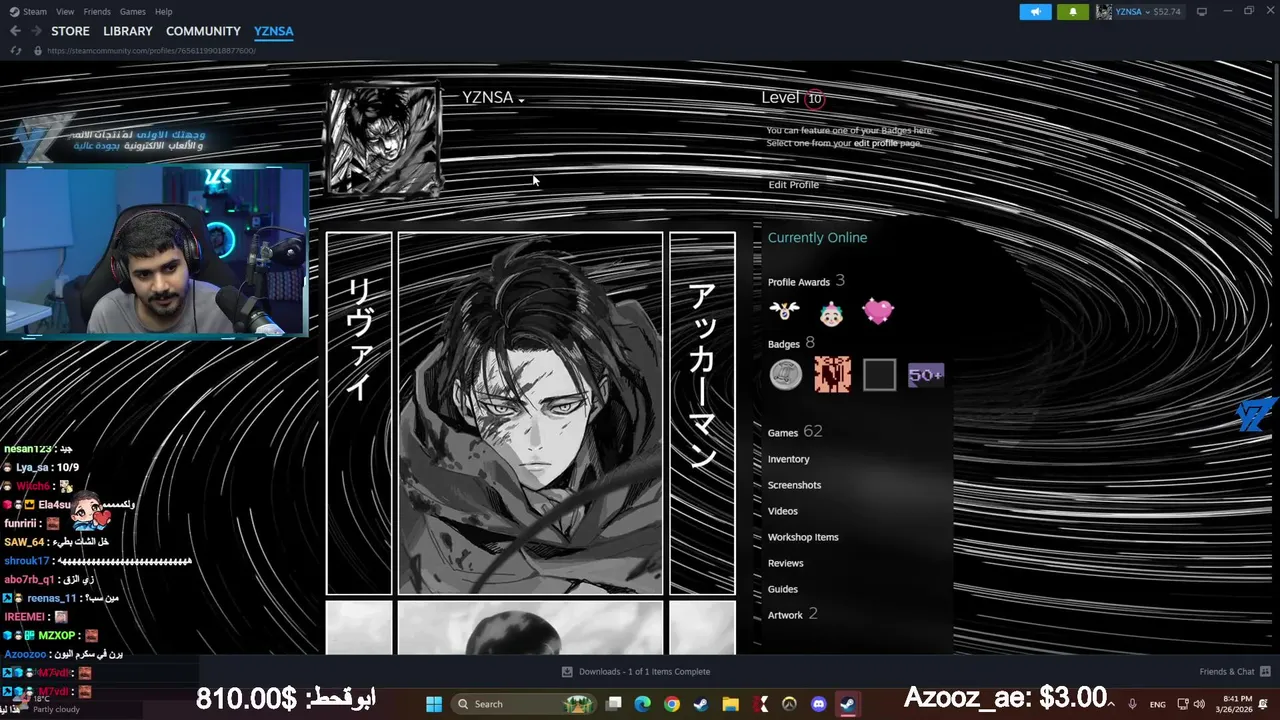Image resolution: width=1280 pixels, height=720 pixels.
Task: Click 'Downloads - 1 of 1 Items Complete' text
Action: [644, 672]
